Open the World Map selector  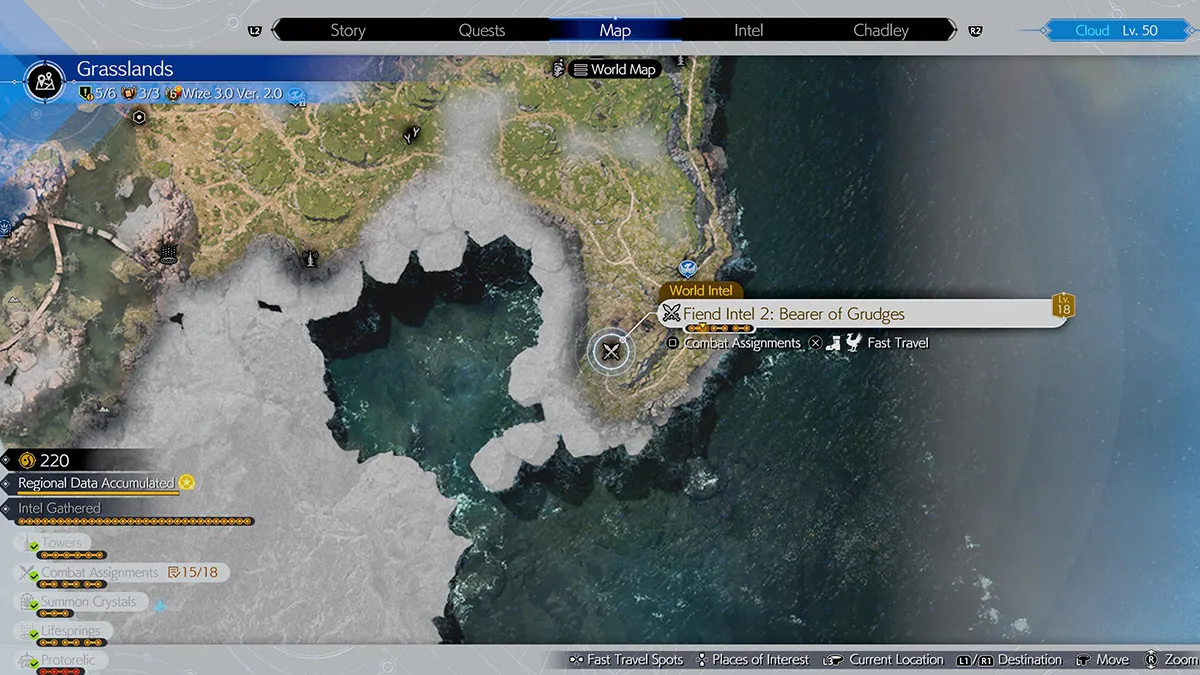pyautogui.click(x=614, y=70)
